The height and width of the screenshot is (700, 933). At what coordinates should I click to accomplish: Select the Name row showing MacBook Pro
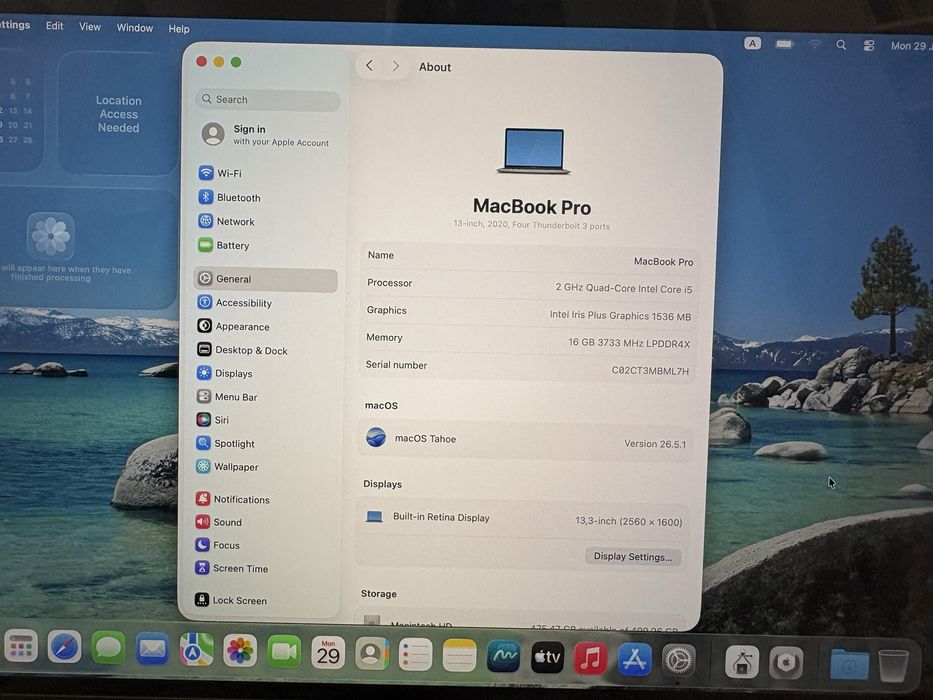click(x=530, y=258)
